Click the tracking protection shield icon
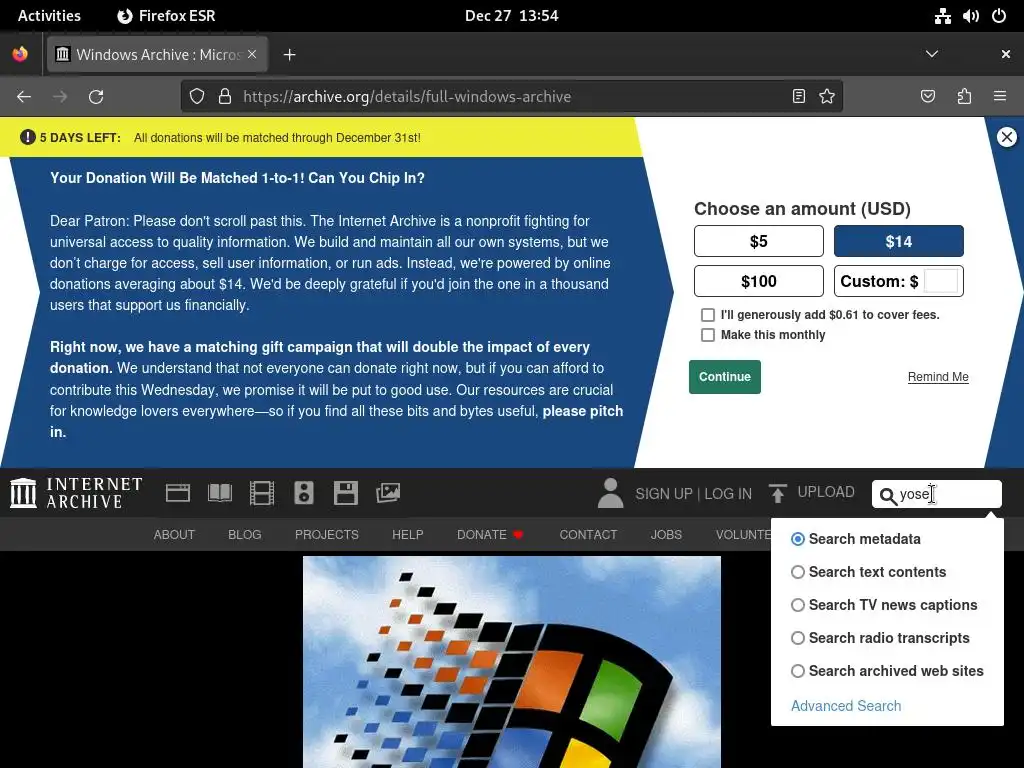The image size is (1024, 768). point(197,97)
